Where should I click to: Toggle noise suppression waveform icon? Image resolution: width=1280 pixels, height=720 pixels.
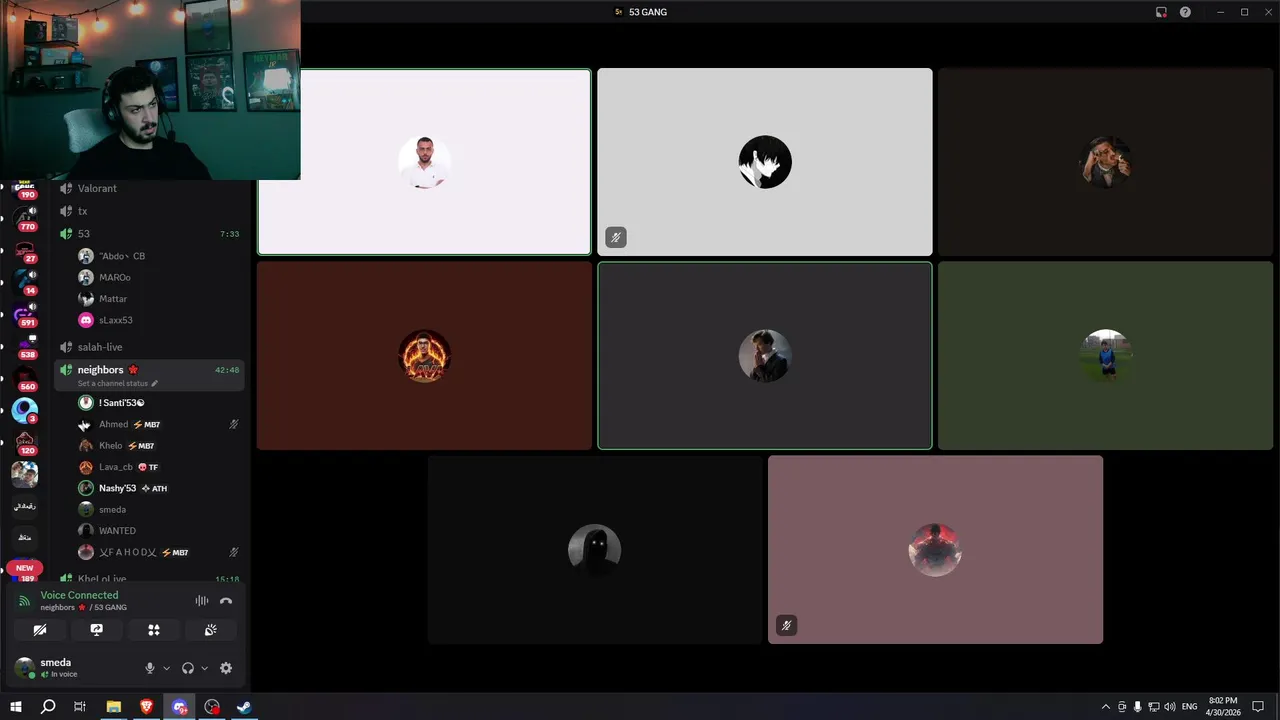pos(202,601)
